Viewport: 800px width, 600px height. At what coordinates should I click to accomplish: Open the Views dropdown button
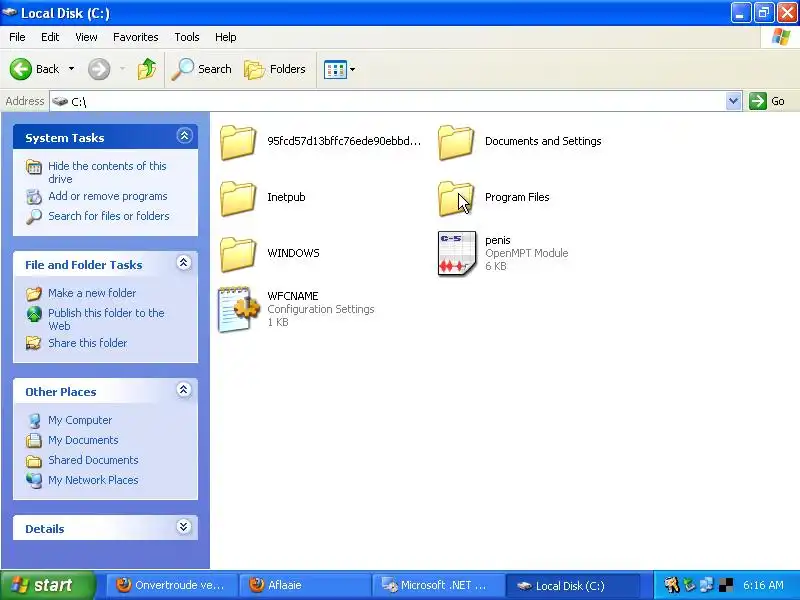click(x=339, y=69)
